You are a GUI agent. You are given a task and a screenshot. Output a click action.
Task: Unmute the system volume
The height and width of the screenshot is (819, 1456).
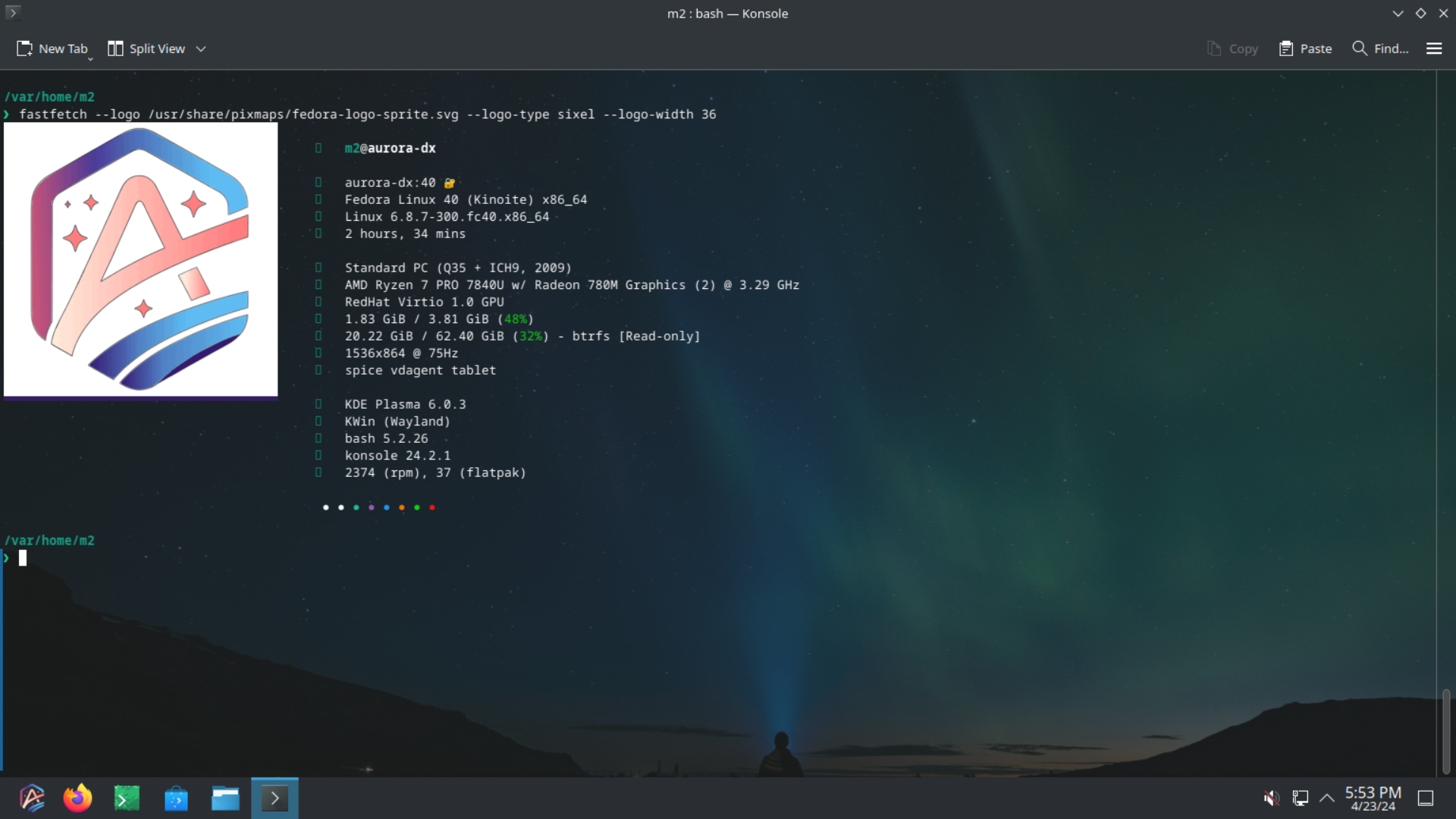tap(1272, 798)
